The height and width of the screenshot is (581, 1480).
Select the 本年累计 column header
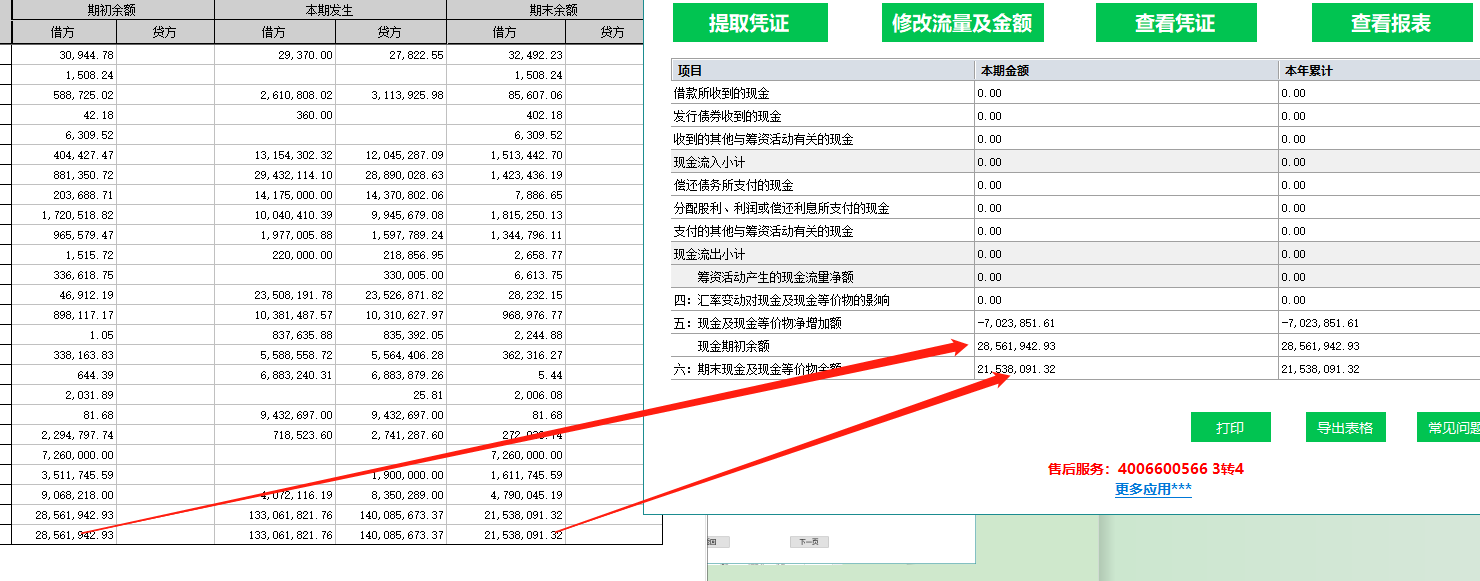click(x=1379, y=70)
